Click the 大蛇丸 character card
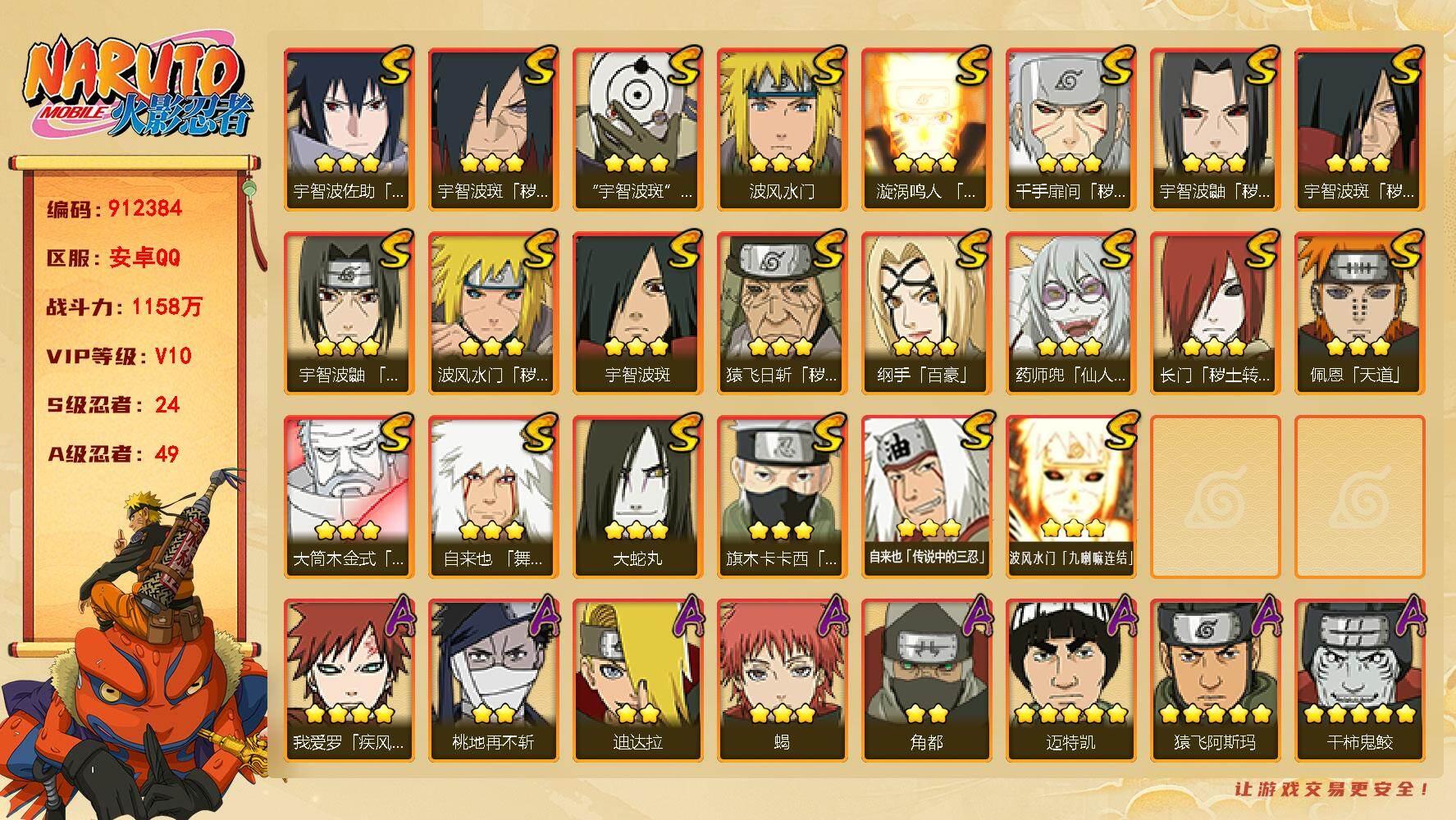1456x820 pixels. (637, 496)
